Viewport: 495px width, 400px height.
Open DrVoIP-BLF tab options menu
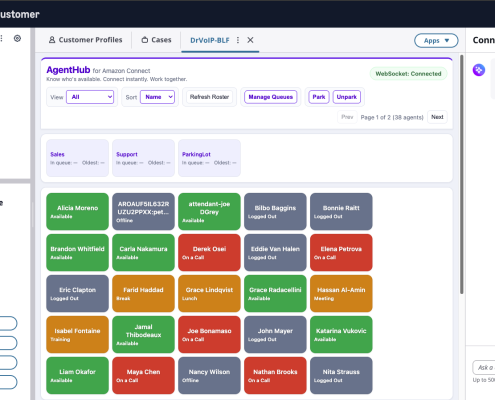(238, 40)
